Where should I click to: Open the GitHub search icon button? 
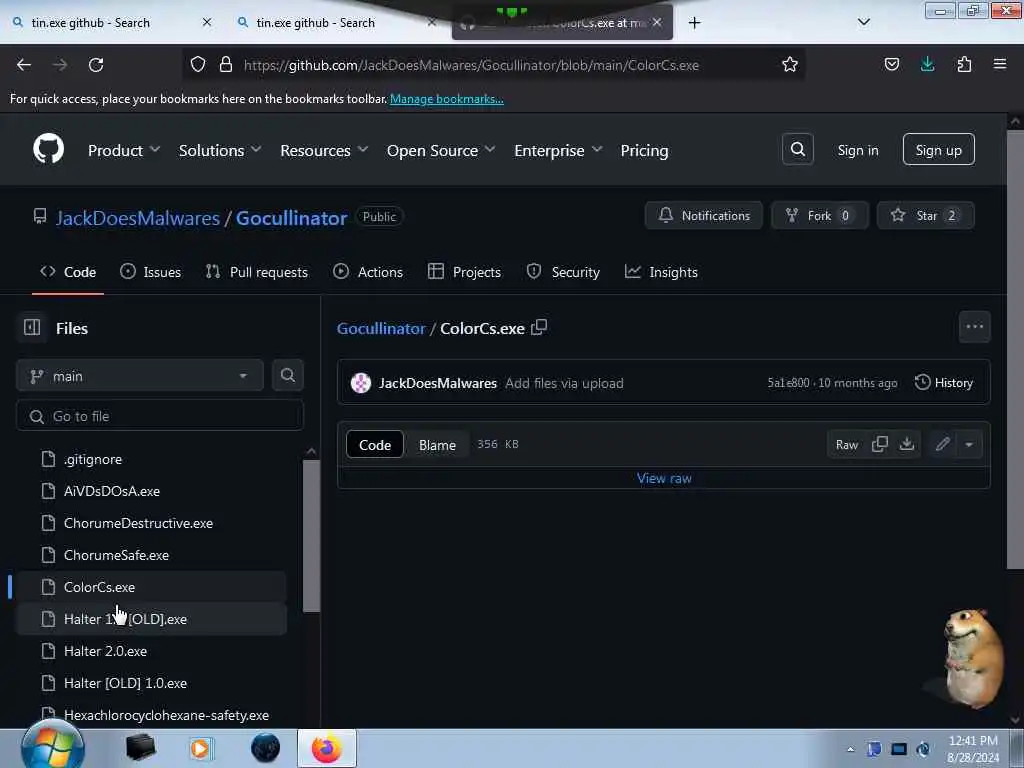797,150
